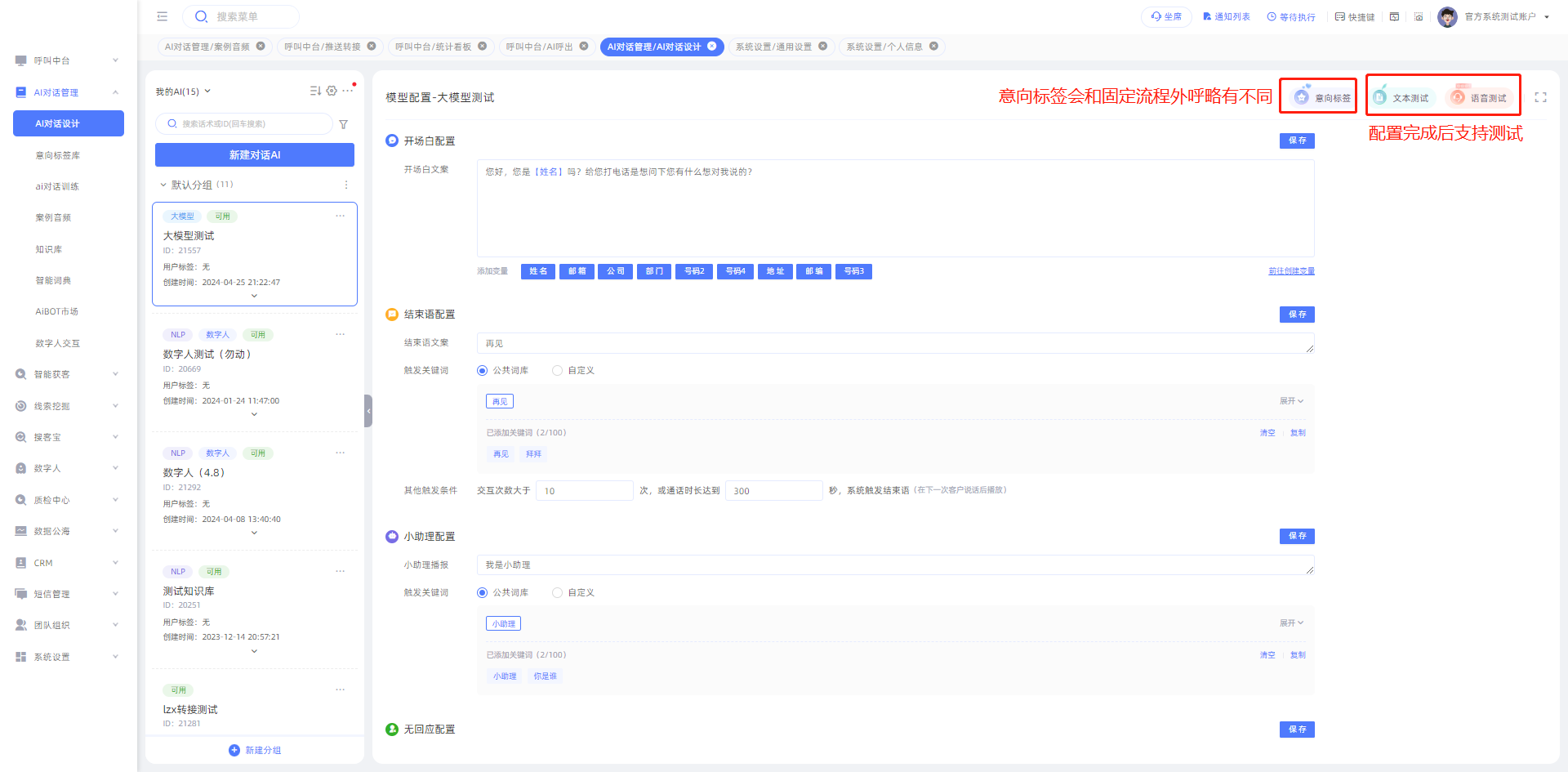1568x772 pixels.
Task: Clear the 结束语 added keywords with 清空
Action: (1267, 433)
